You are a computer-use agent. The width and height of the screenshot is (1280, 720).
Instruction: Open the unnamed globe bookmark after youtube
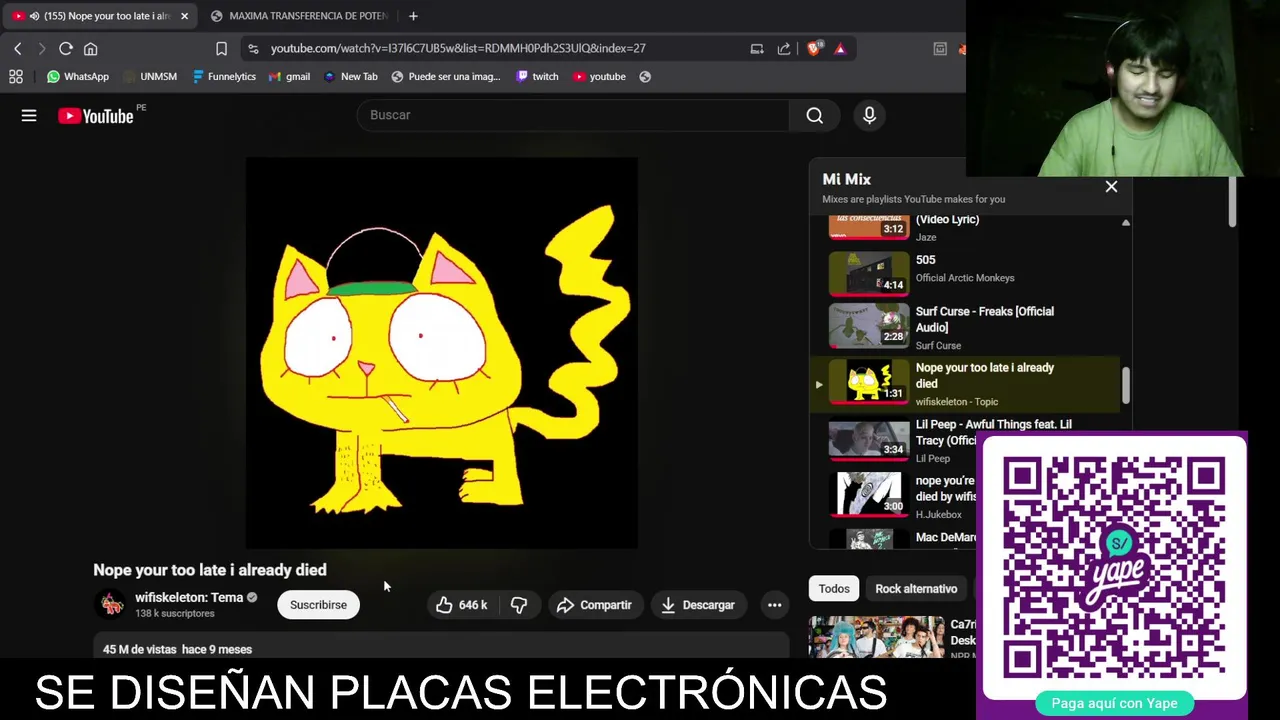[645, 76]
